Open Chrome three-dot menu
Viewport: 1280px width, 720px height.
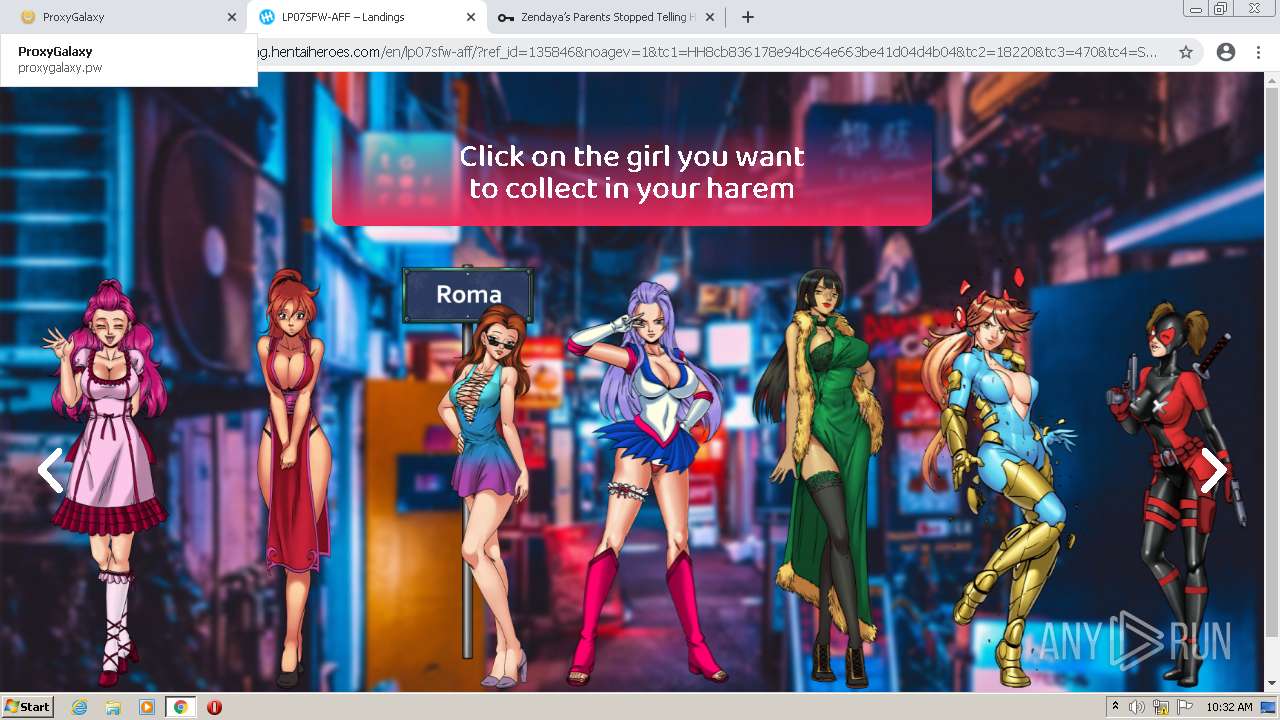click(x=1258, y=52)
